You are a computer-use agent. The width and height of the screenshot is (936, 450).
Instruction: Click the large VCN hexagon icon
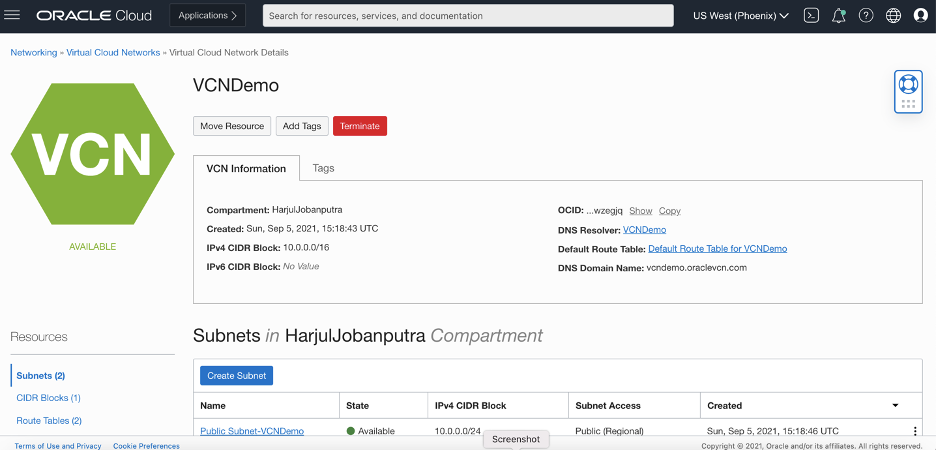click(x=93, y=154)
